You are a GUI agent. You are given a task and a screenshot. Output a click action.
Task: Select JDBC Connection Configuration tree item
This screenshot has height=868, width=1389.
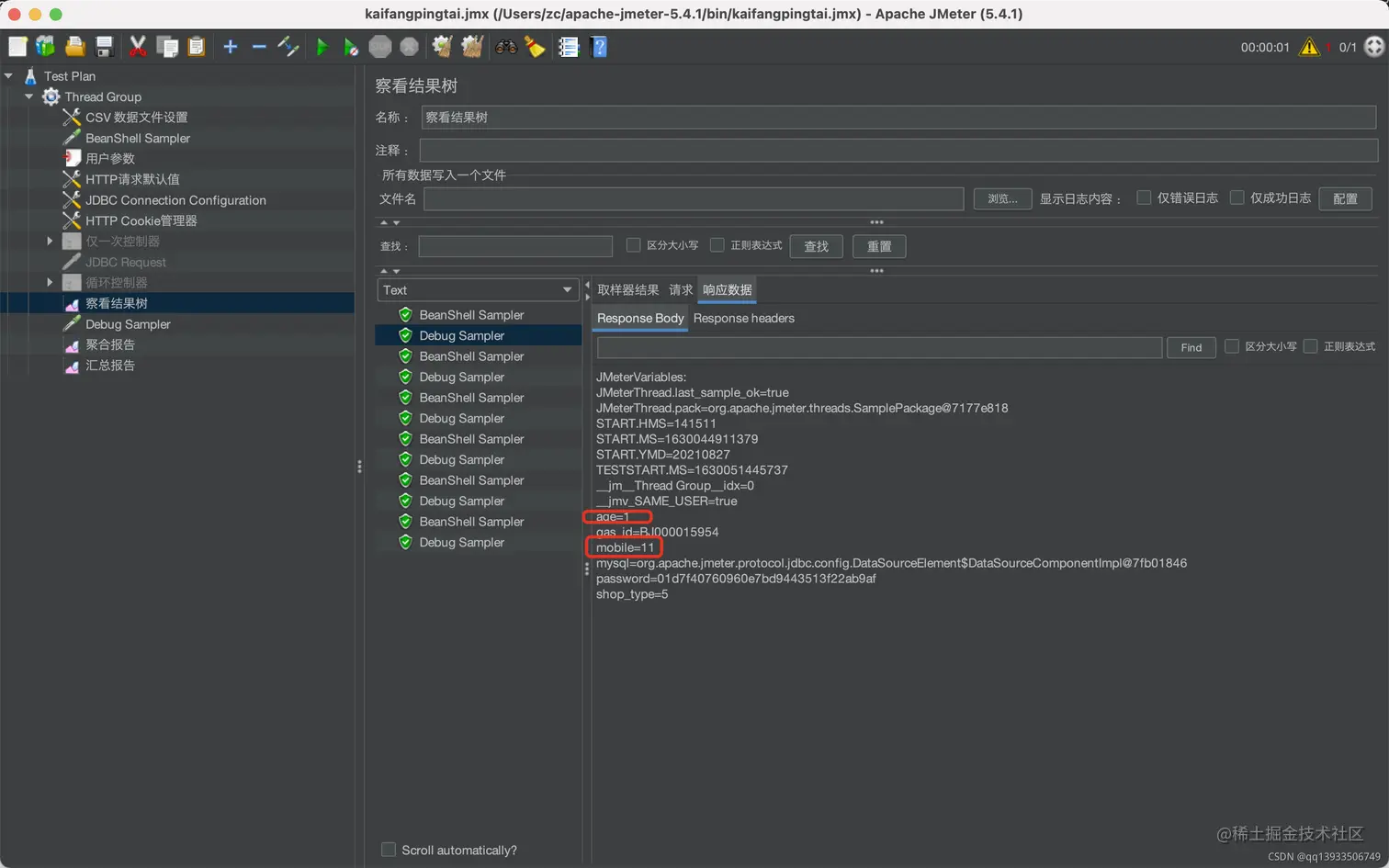(x=175, y=200)
